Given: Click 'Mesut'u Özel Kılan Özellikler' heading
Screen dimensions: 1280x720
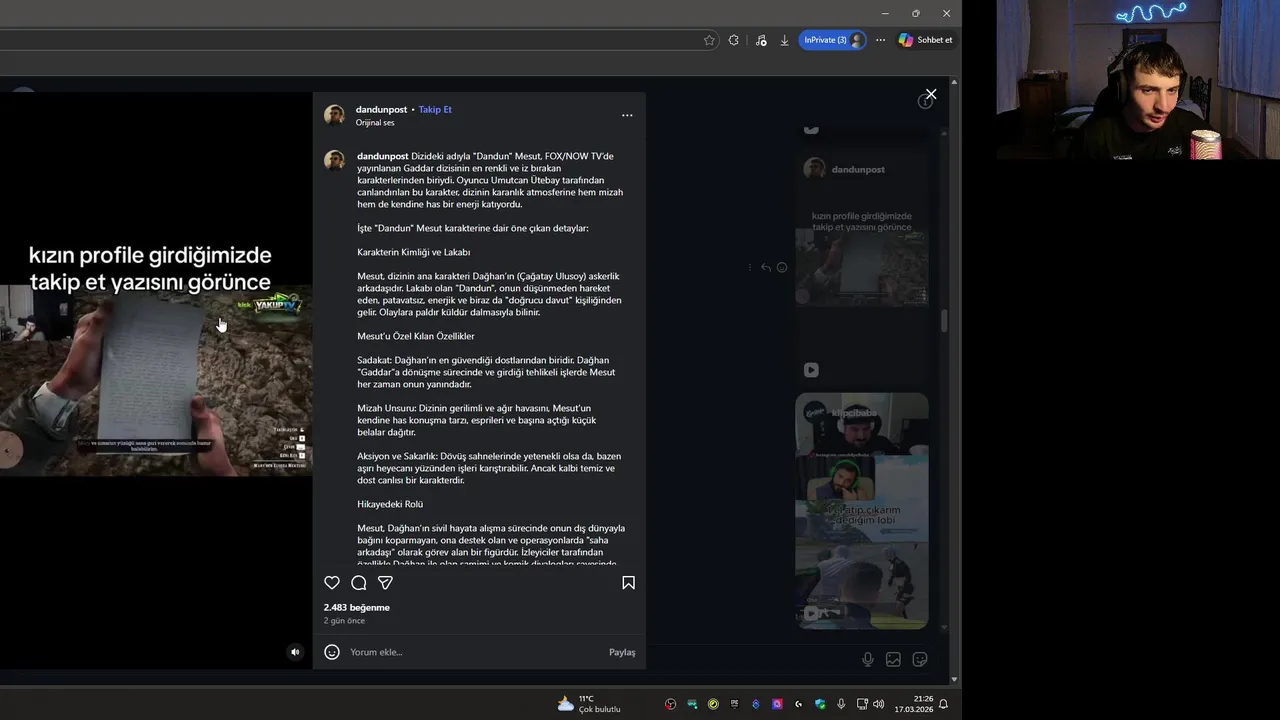Looking at the screenshot, I should [x=416, y=336].
